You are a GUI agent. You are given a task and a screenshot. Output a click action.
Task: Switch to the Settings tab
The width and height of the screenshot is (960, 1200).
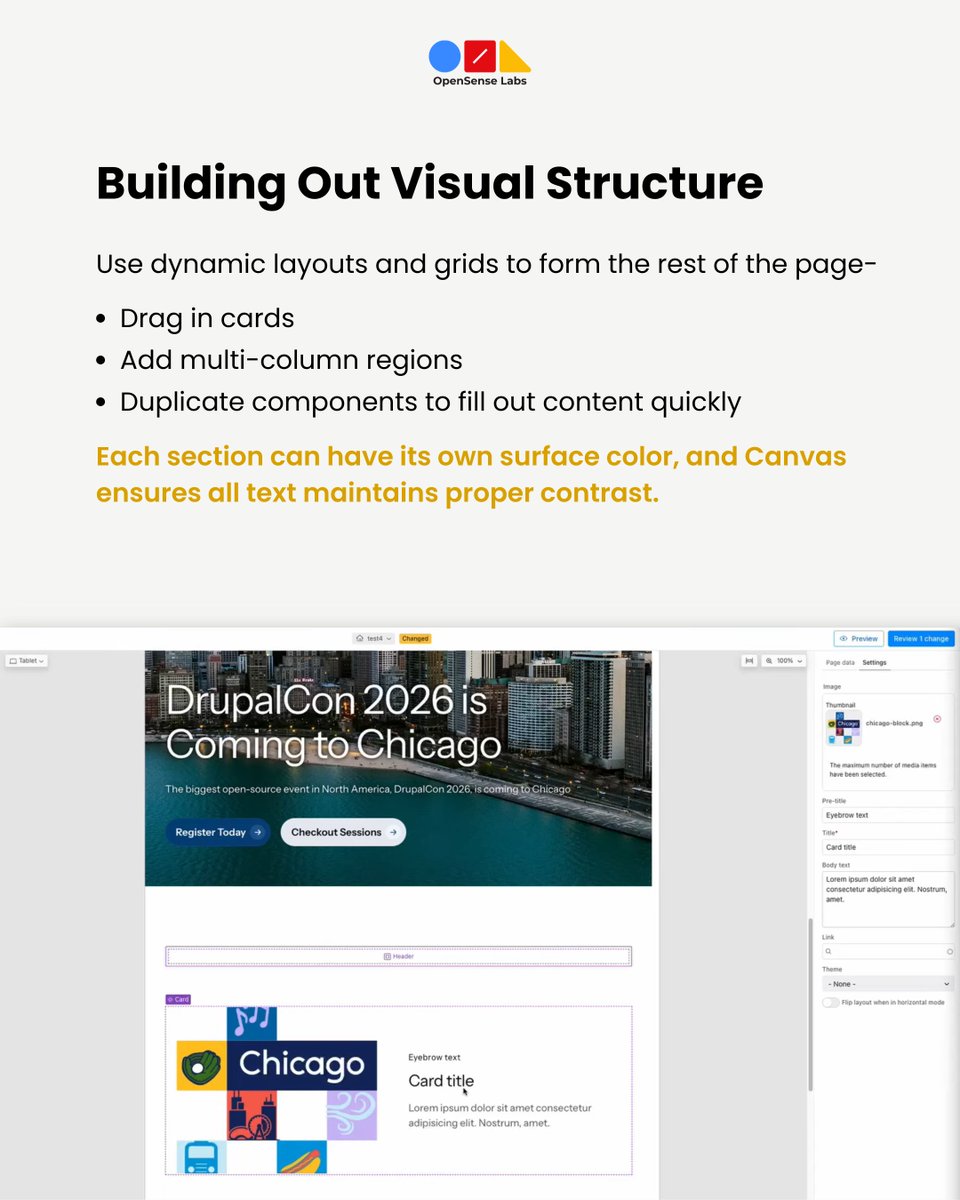874,662
